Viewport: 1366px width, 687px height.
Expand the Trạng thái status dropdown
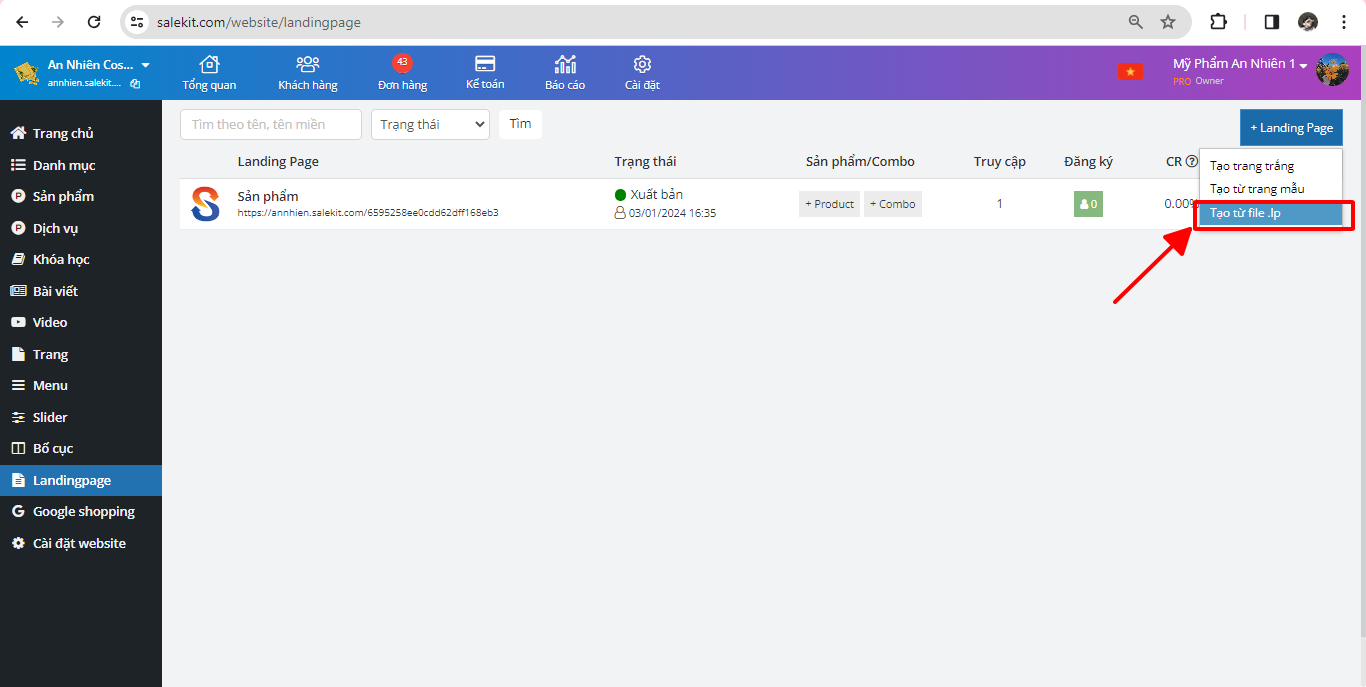pos(430,125)
